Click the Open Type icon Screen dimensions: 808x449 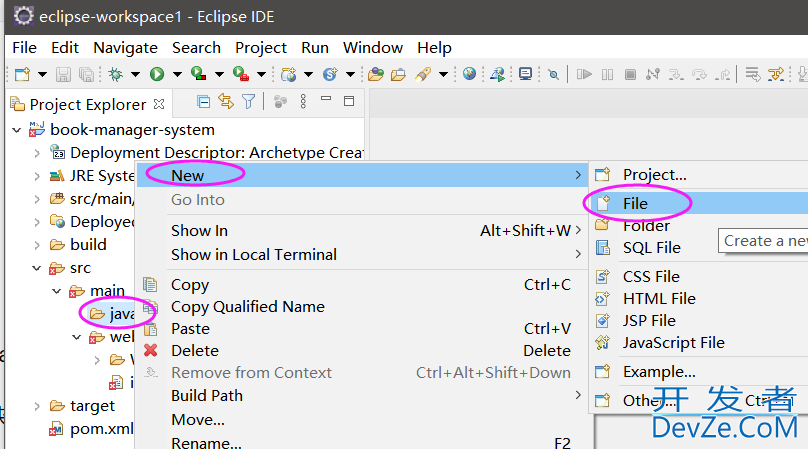[376, 75]
